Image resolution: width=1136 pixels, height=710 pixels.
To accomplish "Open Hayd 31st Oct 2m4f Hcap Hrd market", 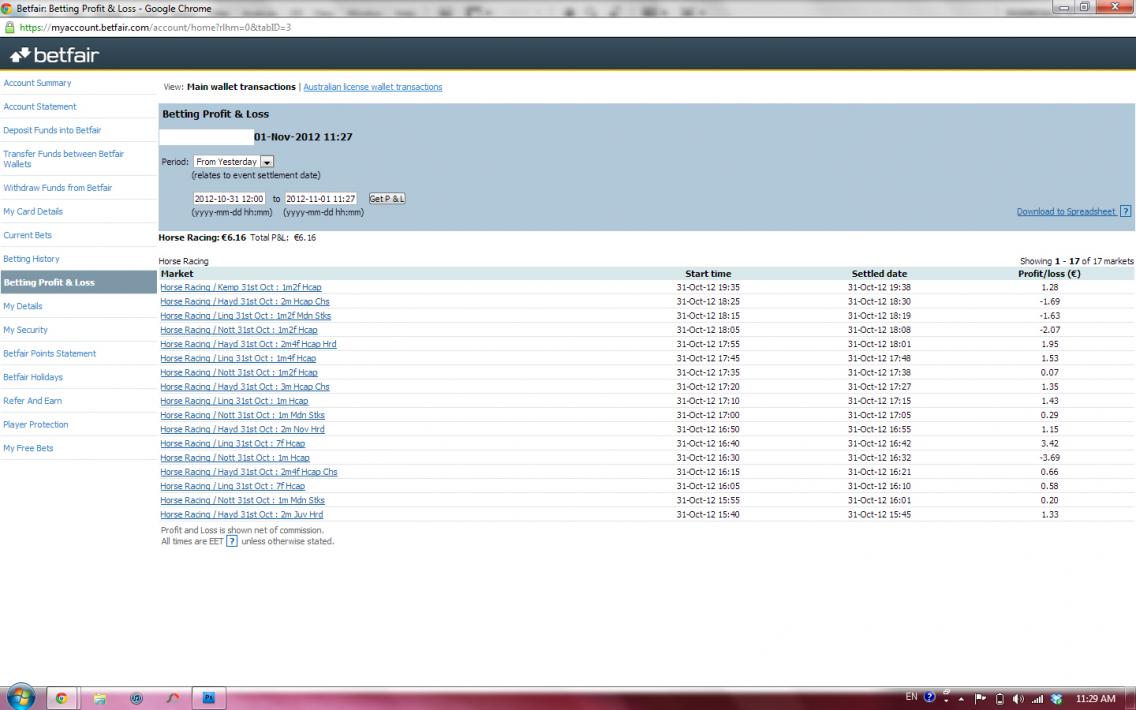I will pos(248,344).
